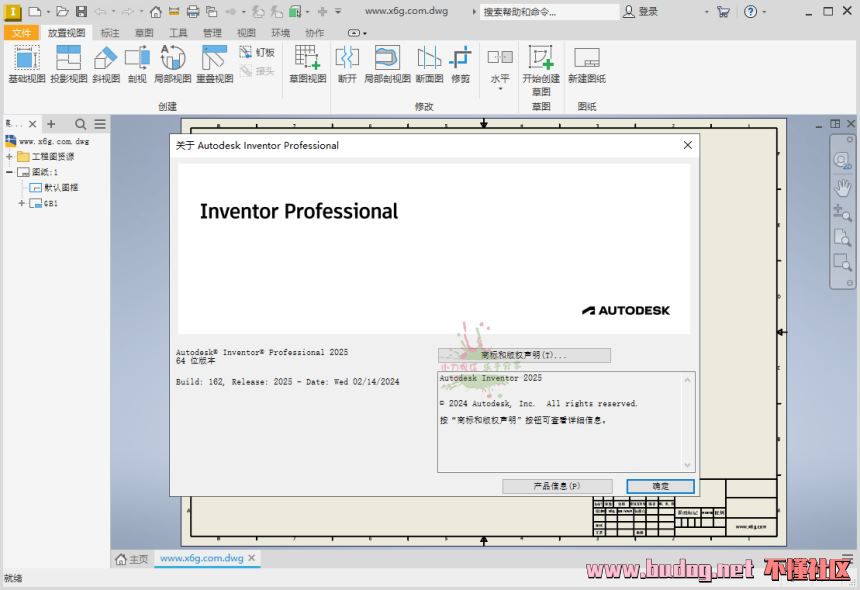
Task: Close the model browser tab
Action: pyautogui.click(x=32, y=124)
